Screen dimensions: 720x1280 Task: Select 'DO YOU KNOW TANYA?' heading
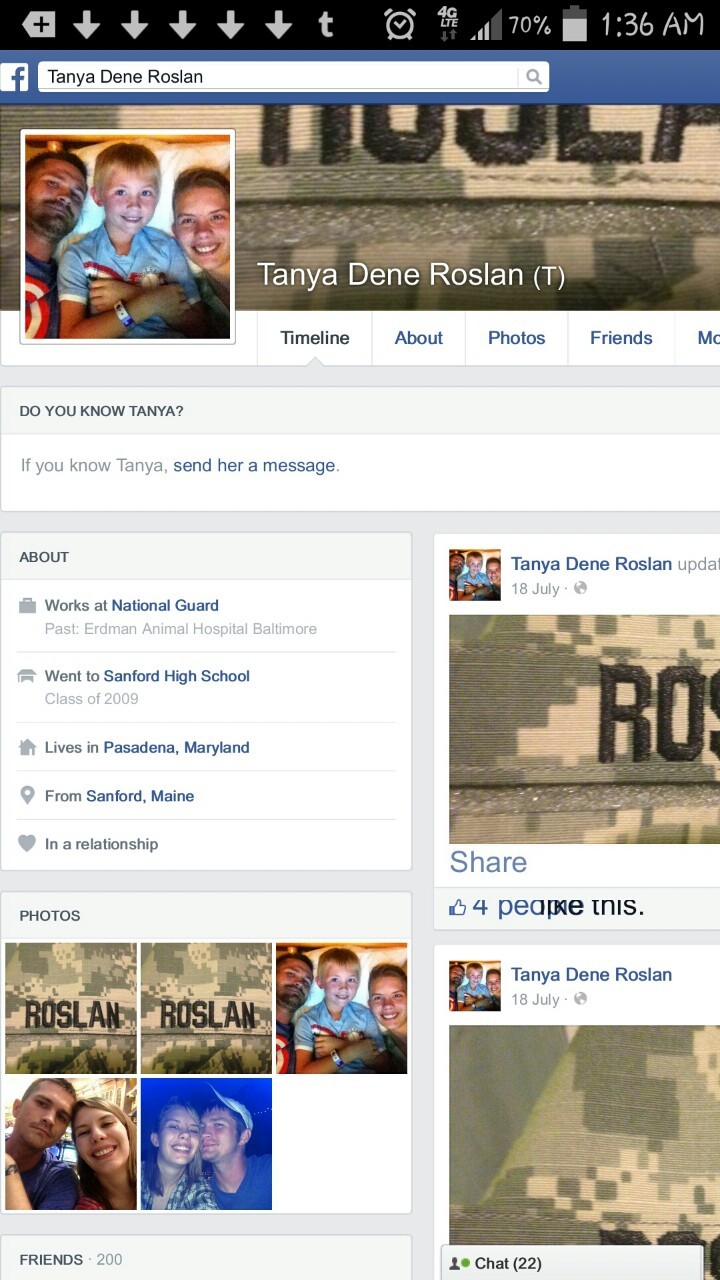101,411
